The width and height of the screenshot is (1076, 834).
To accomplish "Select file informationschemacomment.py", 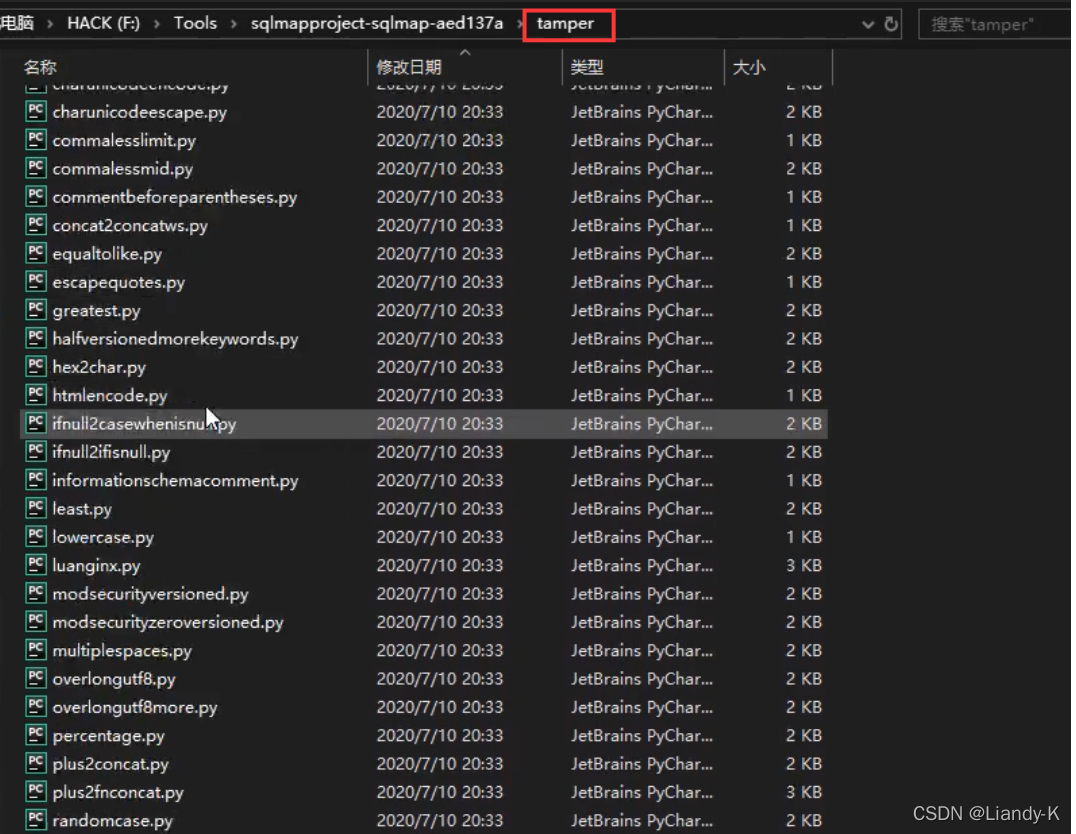I will (x=175, y=480).
